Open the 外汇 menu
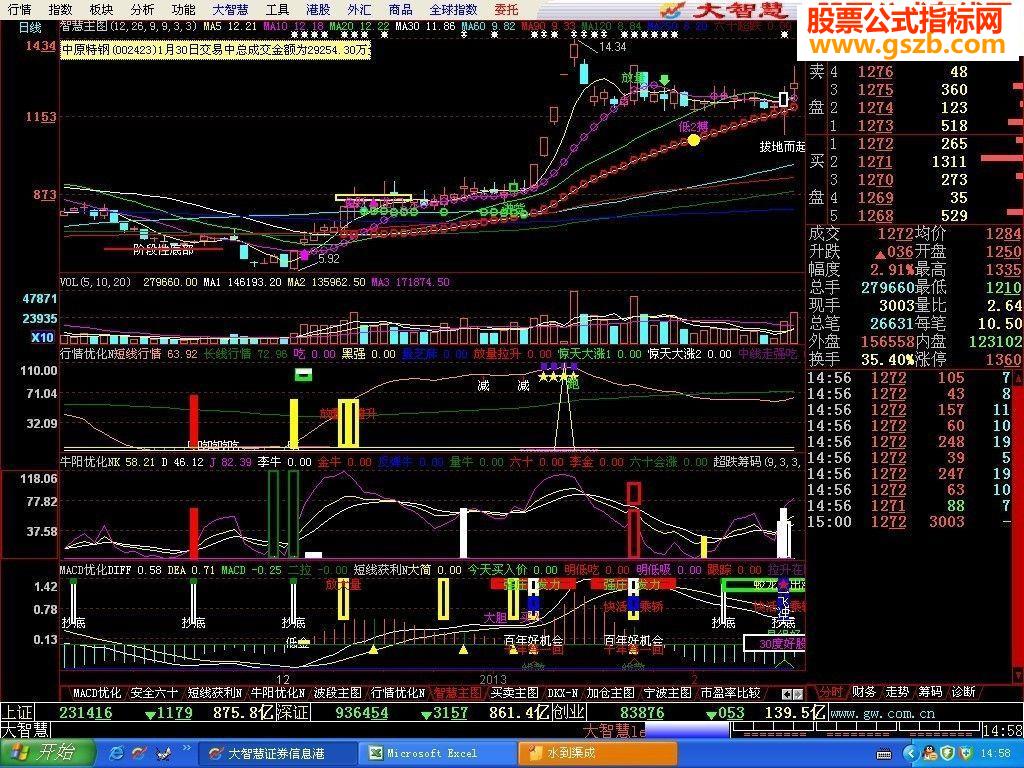The width and height of the screenshot is (1024, 768). point(359,9)
